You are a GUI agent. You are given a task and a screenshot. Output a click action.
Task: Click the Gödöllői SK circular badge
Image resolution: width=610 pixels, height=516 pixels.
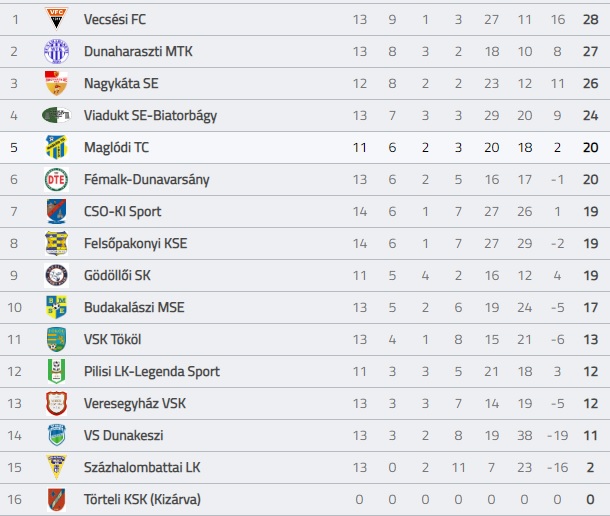[56, 275]
